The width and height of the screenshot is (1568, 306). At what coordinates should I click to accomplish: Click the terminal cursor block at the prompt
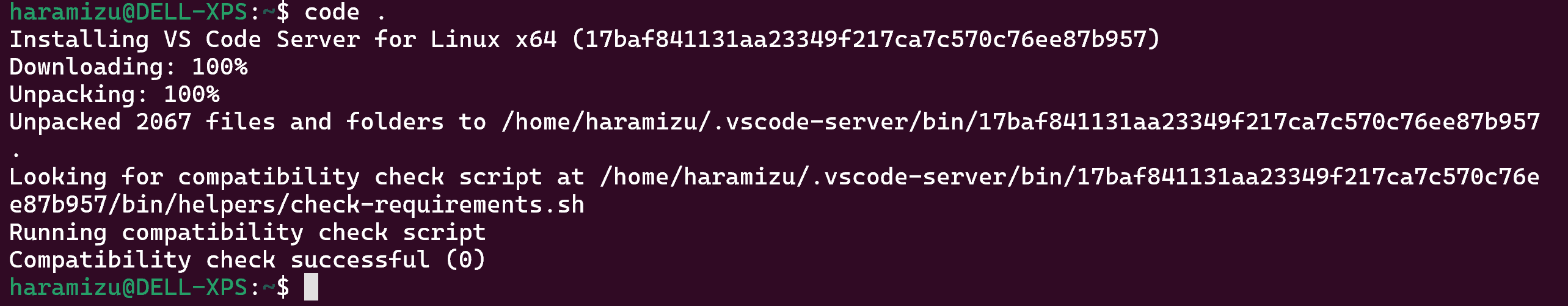coord(311,287)
